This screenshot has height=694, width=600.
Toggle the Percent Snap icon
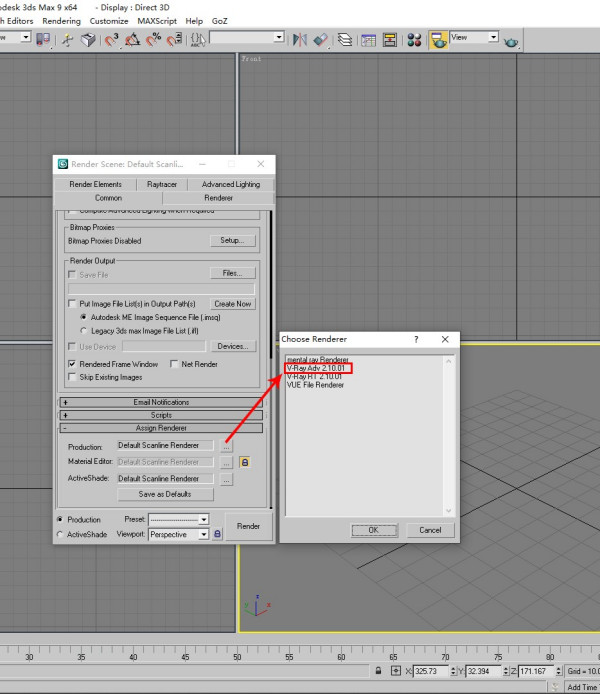coord(154,39)
